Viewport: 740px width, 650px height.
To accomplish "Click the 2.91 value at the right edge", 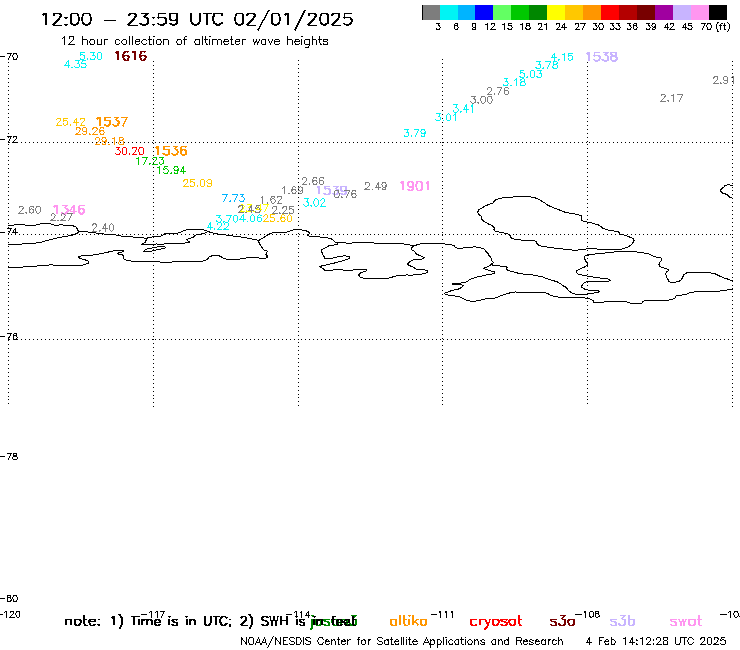I will (x=723, y=80).
